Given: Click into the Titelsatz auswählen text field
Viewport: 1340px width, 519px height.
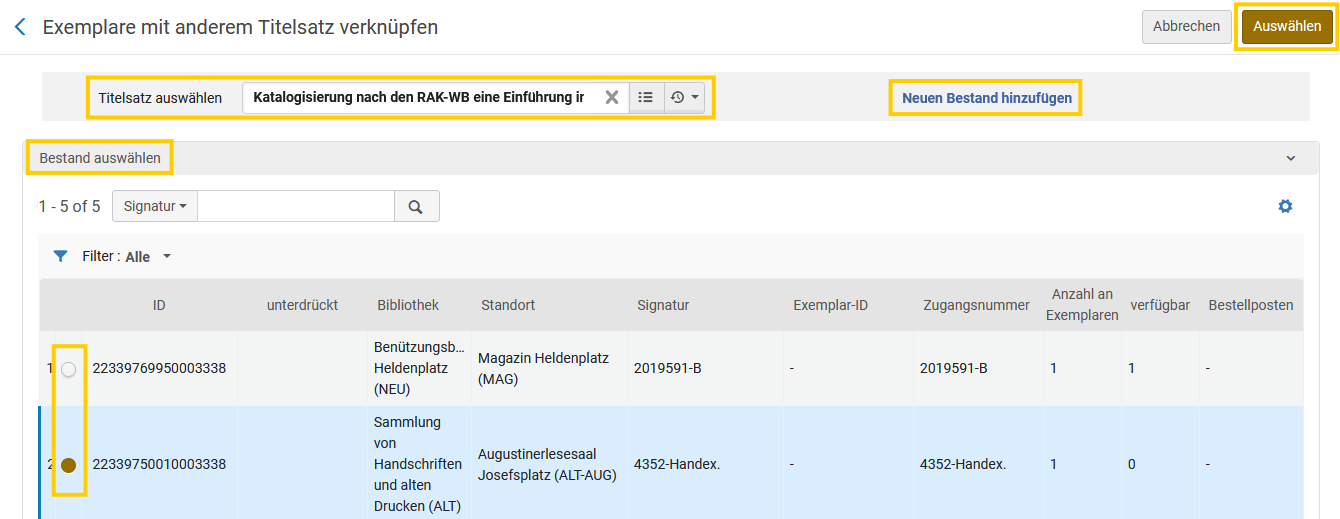Looking at the screenshot, I should (x=420, y=97).
